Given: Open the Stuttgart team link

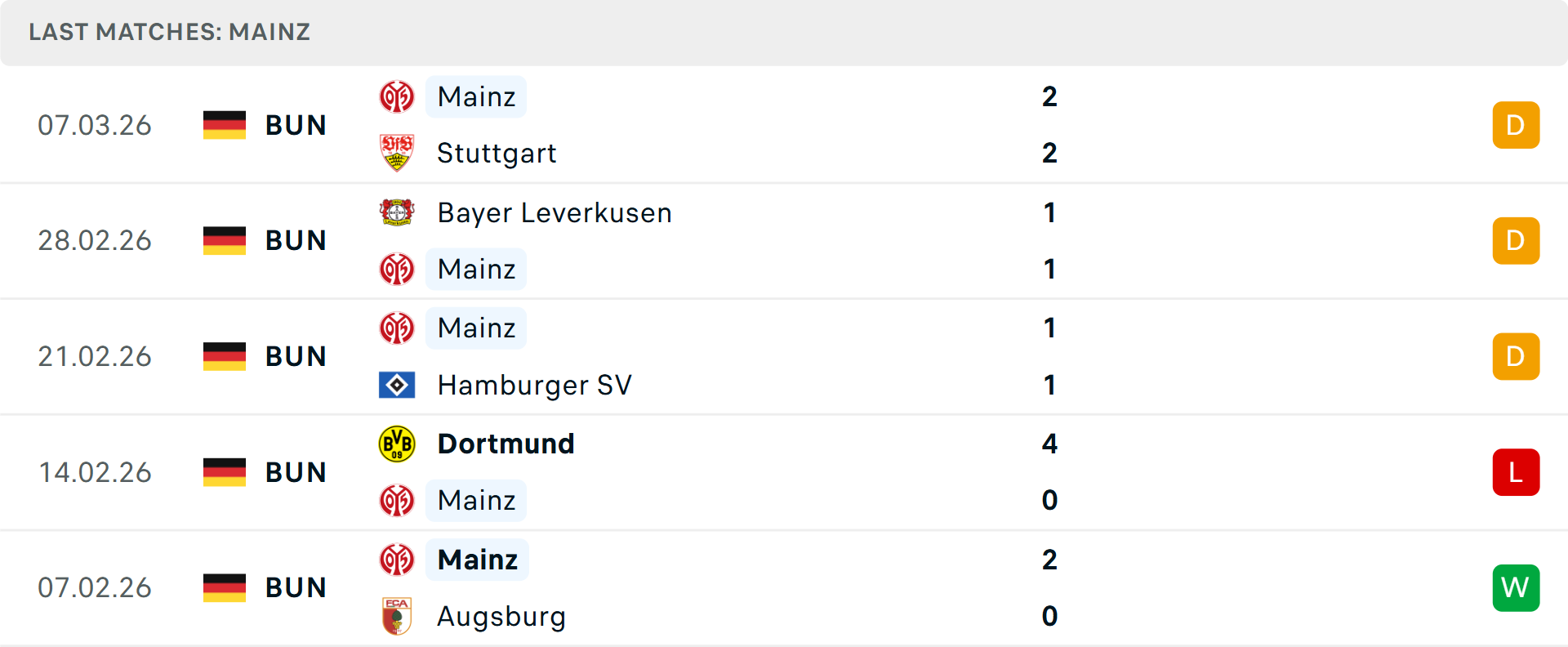Looking at the screenshot, I should pos(497,153).
